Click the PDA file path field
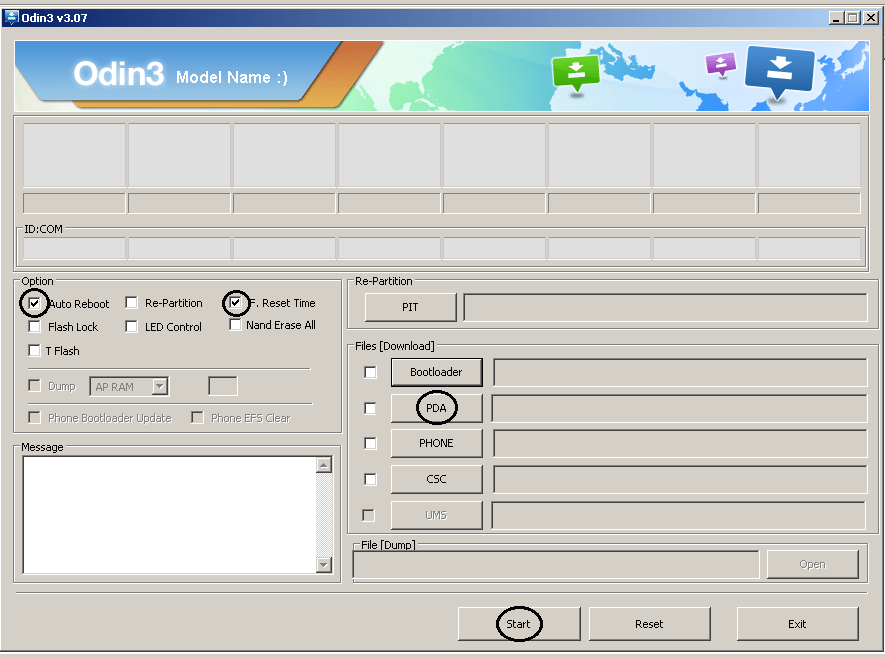885x657 pixels. pyautogui.click(x=678, y=408)
